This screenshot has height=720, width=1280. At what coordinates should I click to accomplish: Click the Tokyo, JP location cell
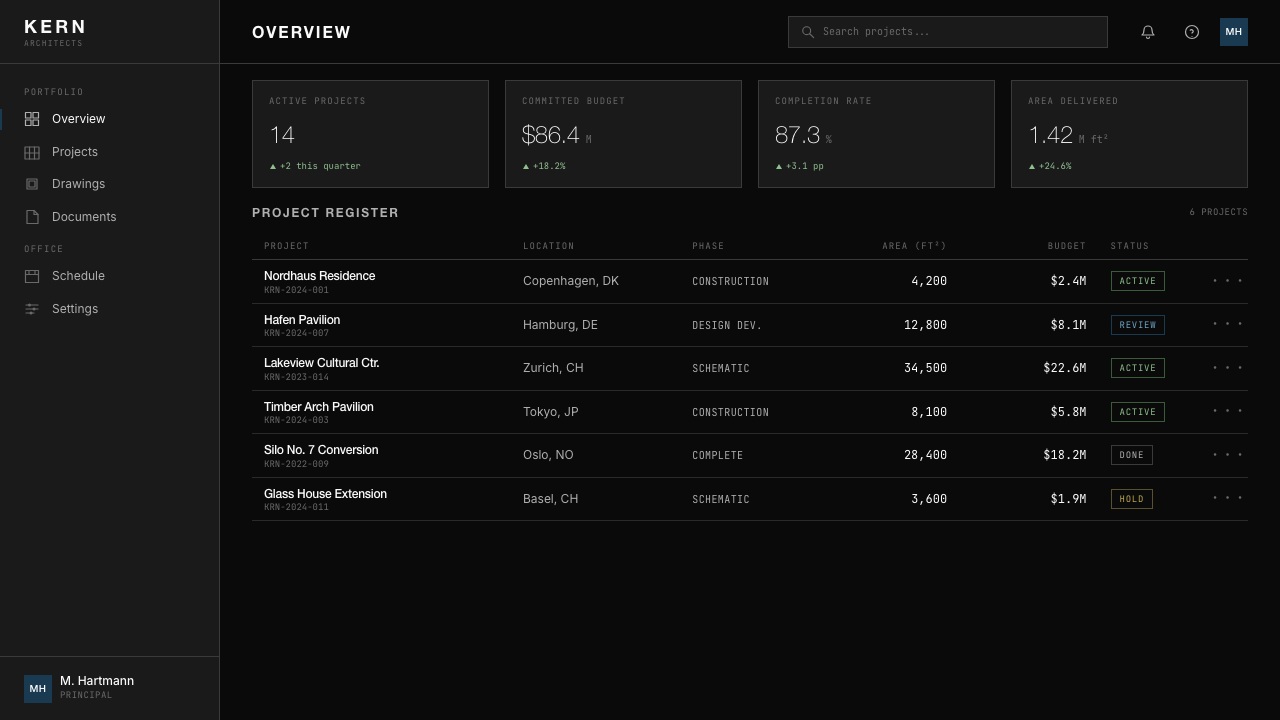(550, 412)
